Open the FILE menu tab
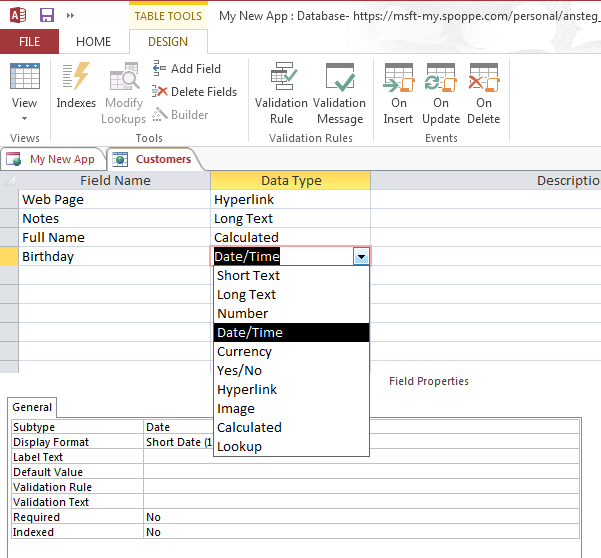The image size is (601, 558). point(29,42)
